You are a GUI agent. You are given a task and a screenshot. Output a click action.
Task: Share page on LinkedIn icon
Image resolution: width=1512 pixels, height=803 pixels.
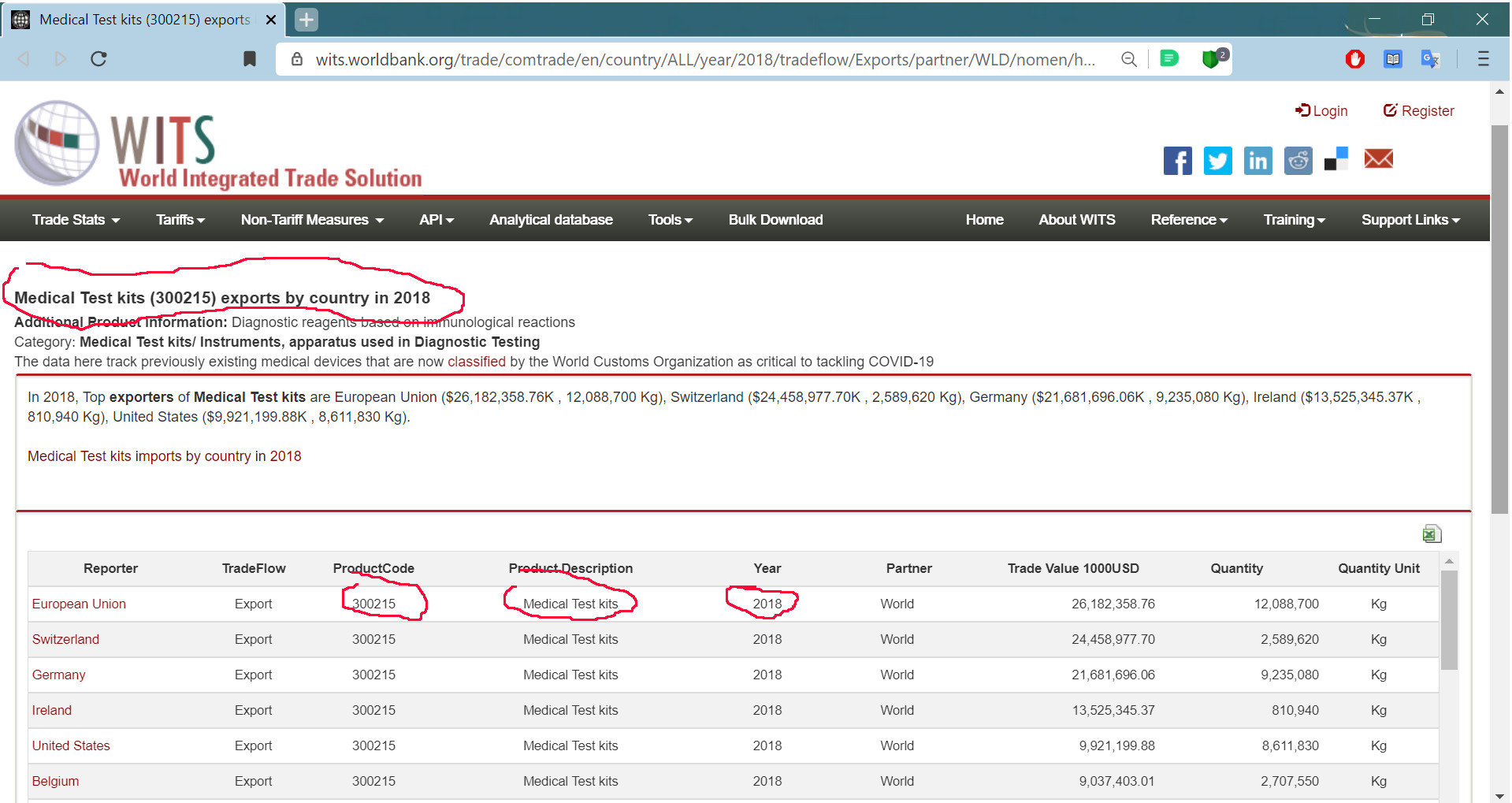click(x=1258, y=161)
